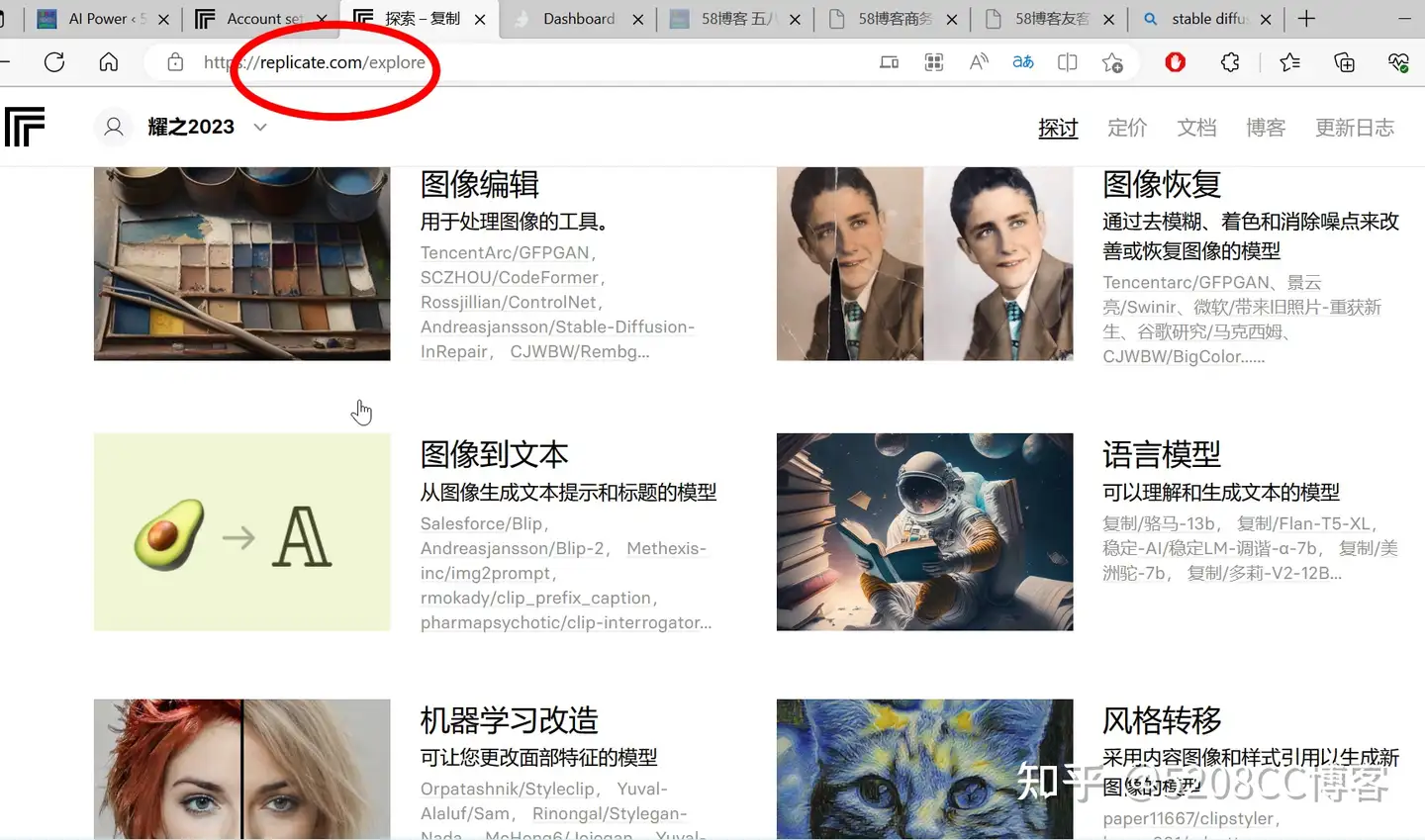Viewport: 1425px width, 840px height.
Task: Open the 图像编辑 collection heading
Action: point(480,184)
